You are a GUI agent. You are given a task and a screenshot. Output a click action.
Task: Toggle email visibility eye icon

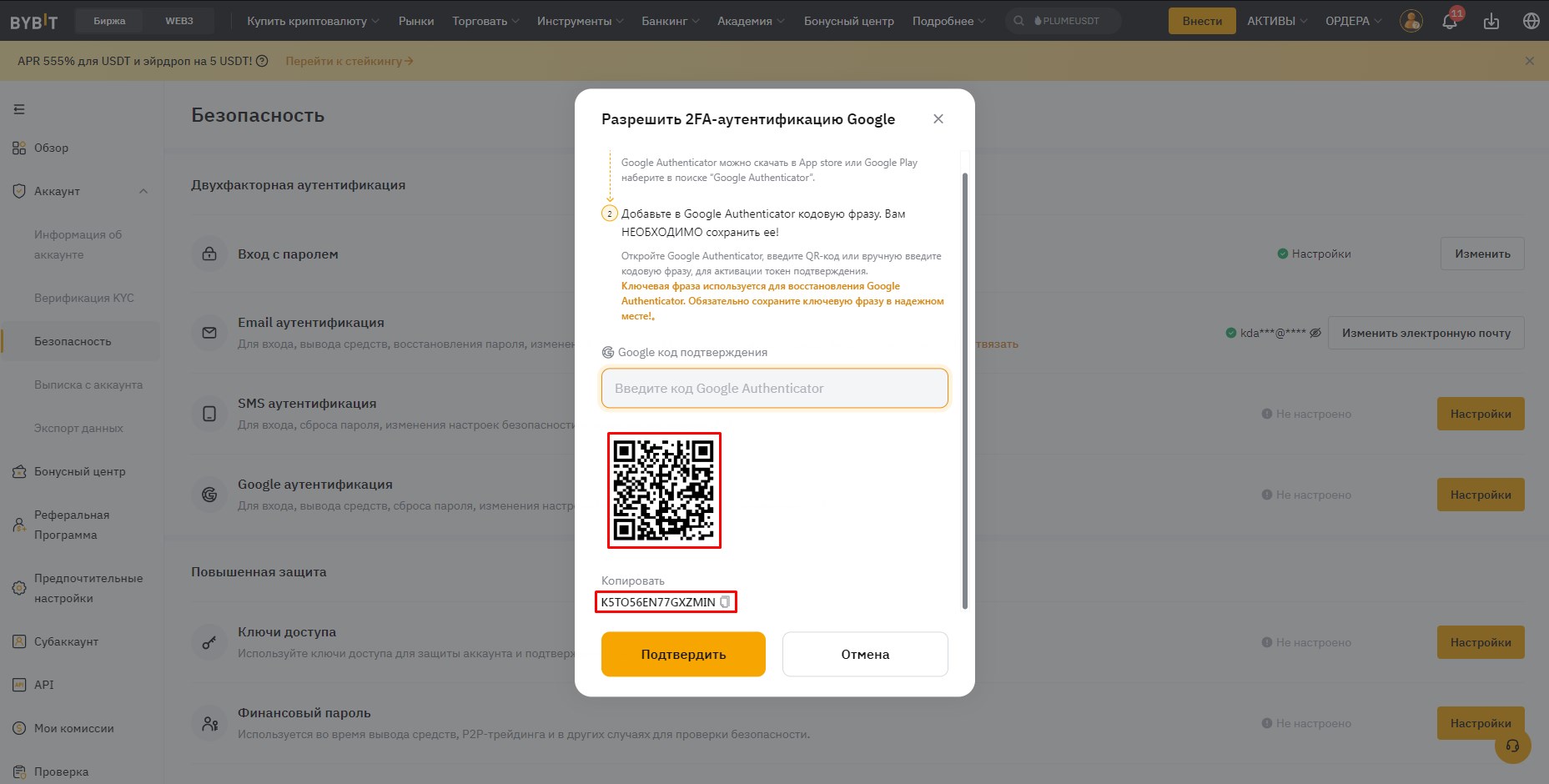(x=1315, y=333)
